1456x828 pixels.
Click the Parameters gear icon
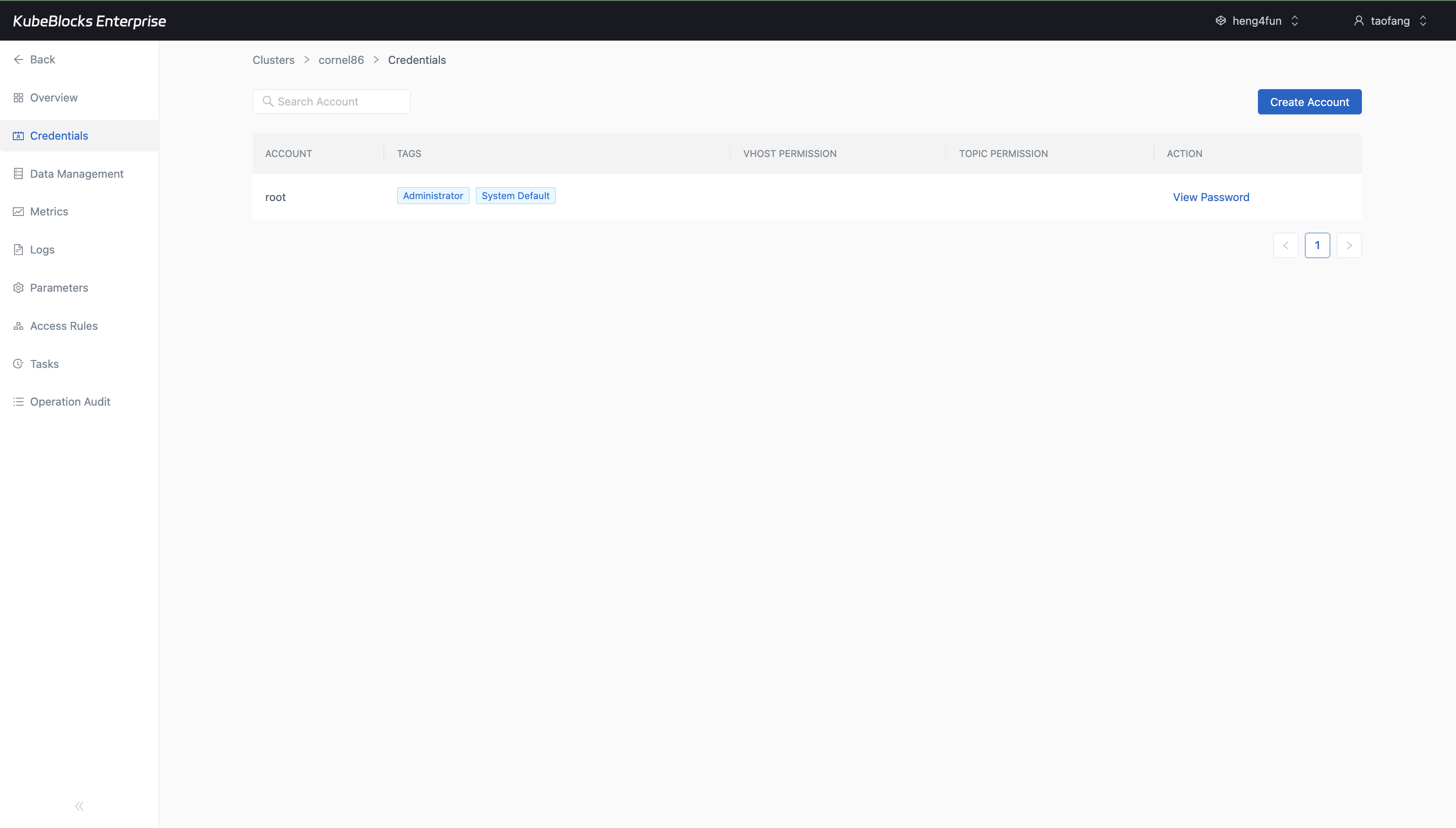(x=18, y=288)
